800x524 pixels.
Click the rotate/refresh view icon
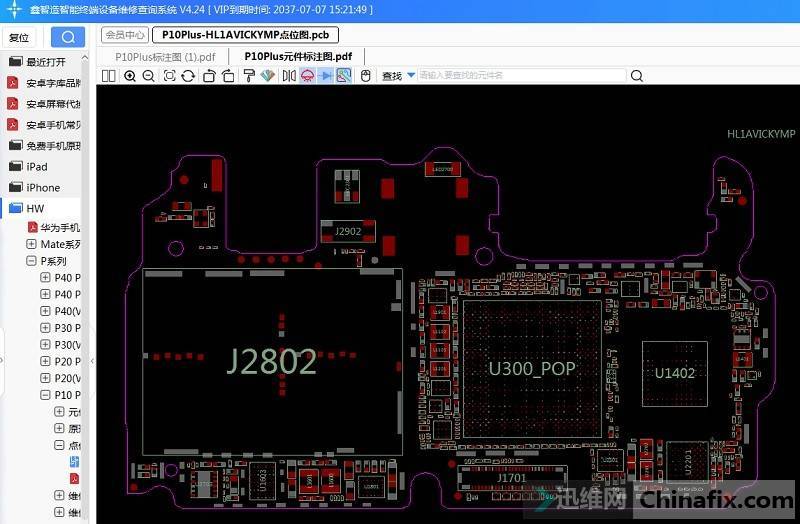(187, 76)
